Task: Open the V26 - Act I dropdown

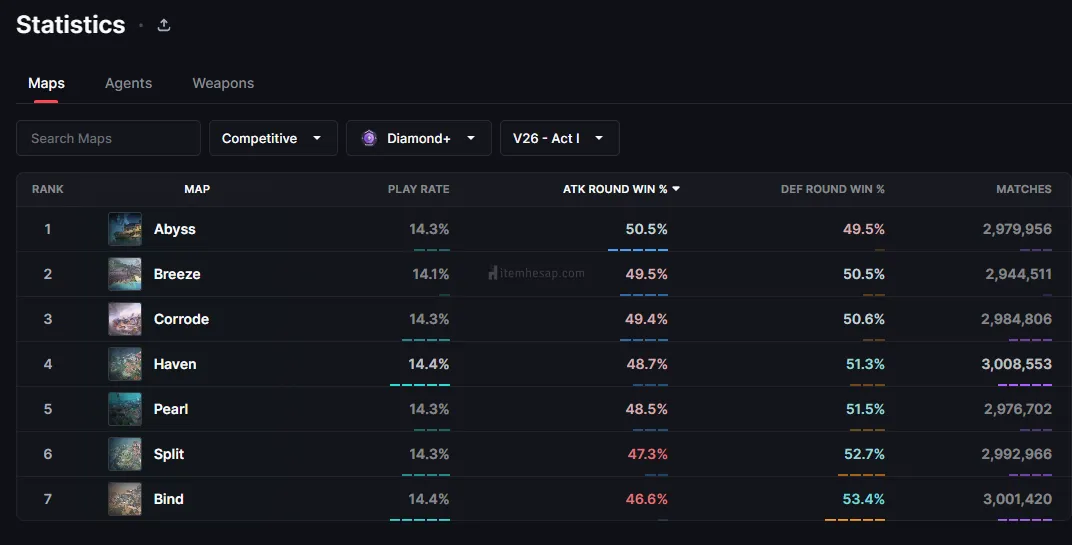Action: (559, 138)
